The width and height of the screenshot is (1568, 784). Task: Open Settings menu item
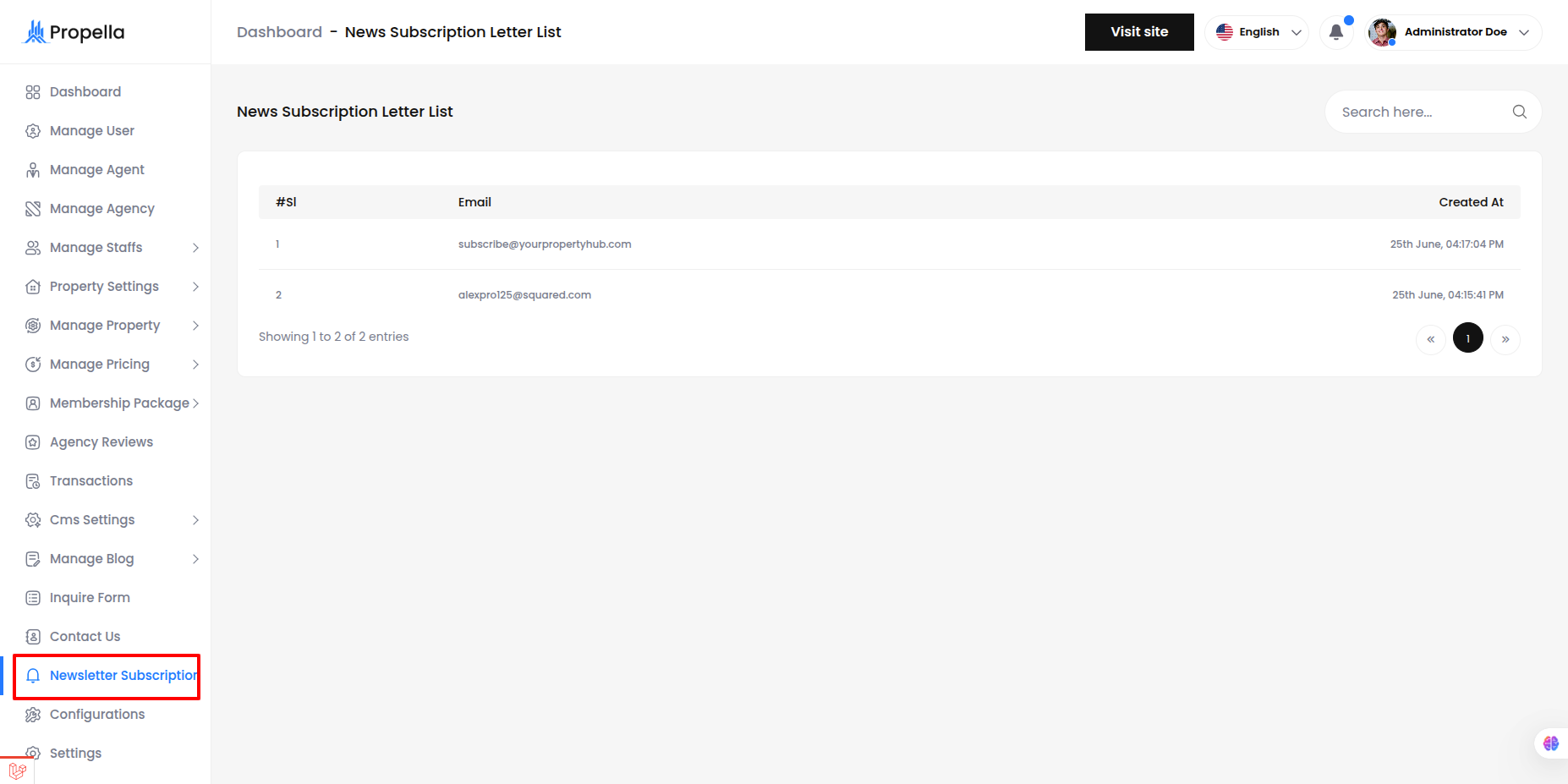(75, 754)
